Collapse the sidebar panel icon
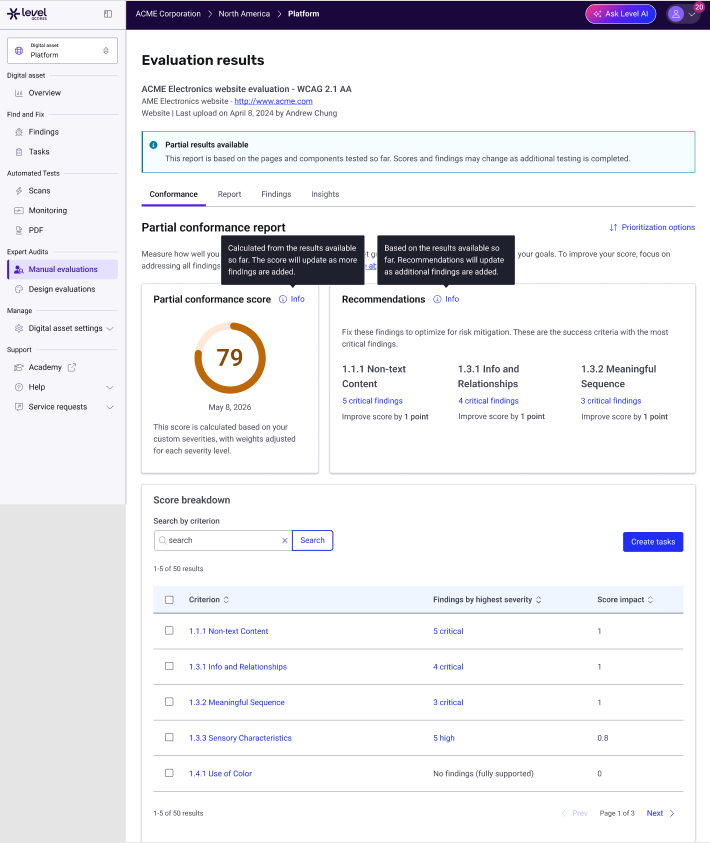This screenshot has width=710, height=843. point(108,14)
